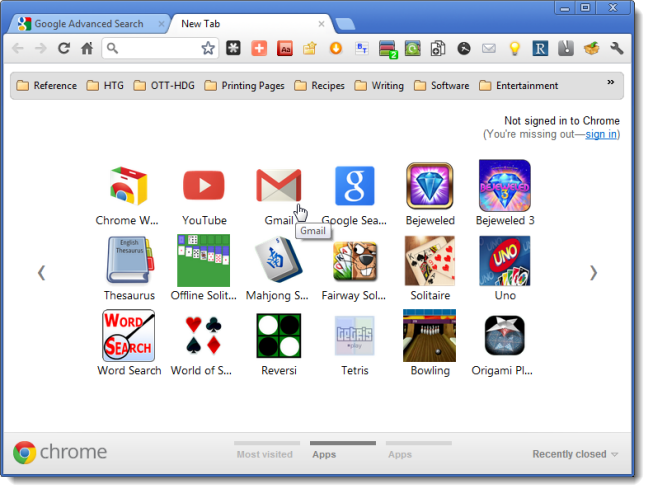
Task: Show hidden bookmarks with double chevron
Action: (x=611, y=82)
